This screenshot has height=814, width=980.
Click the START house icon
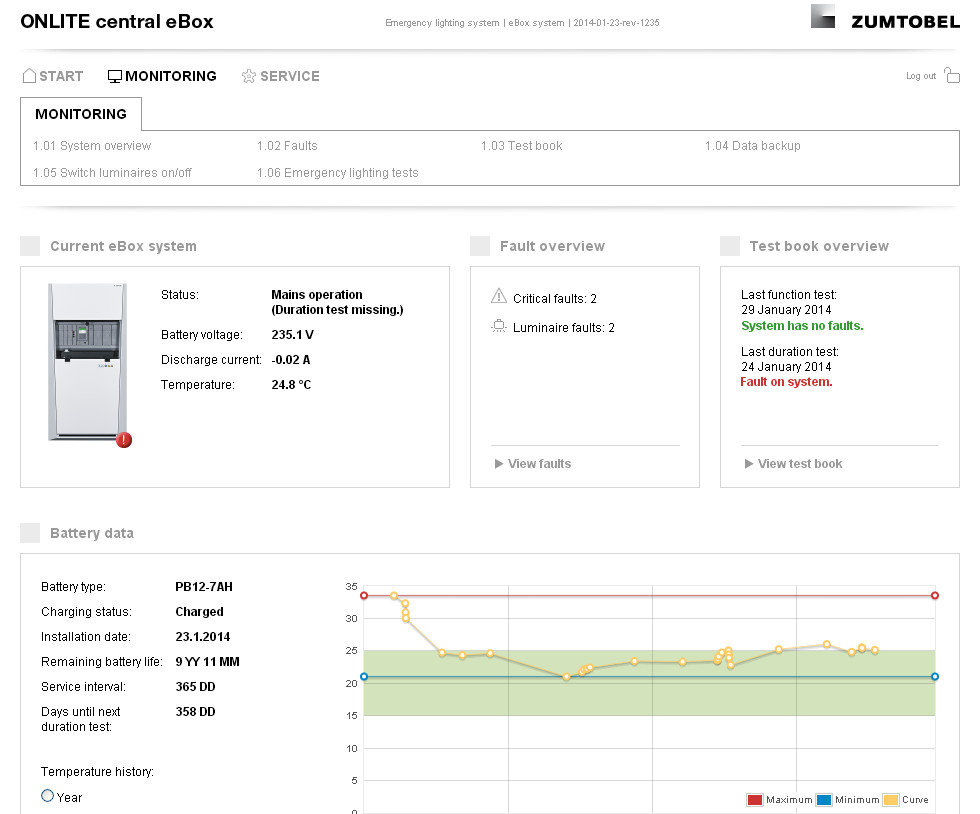click(29, 76)
